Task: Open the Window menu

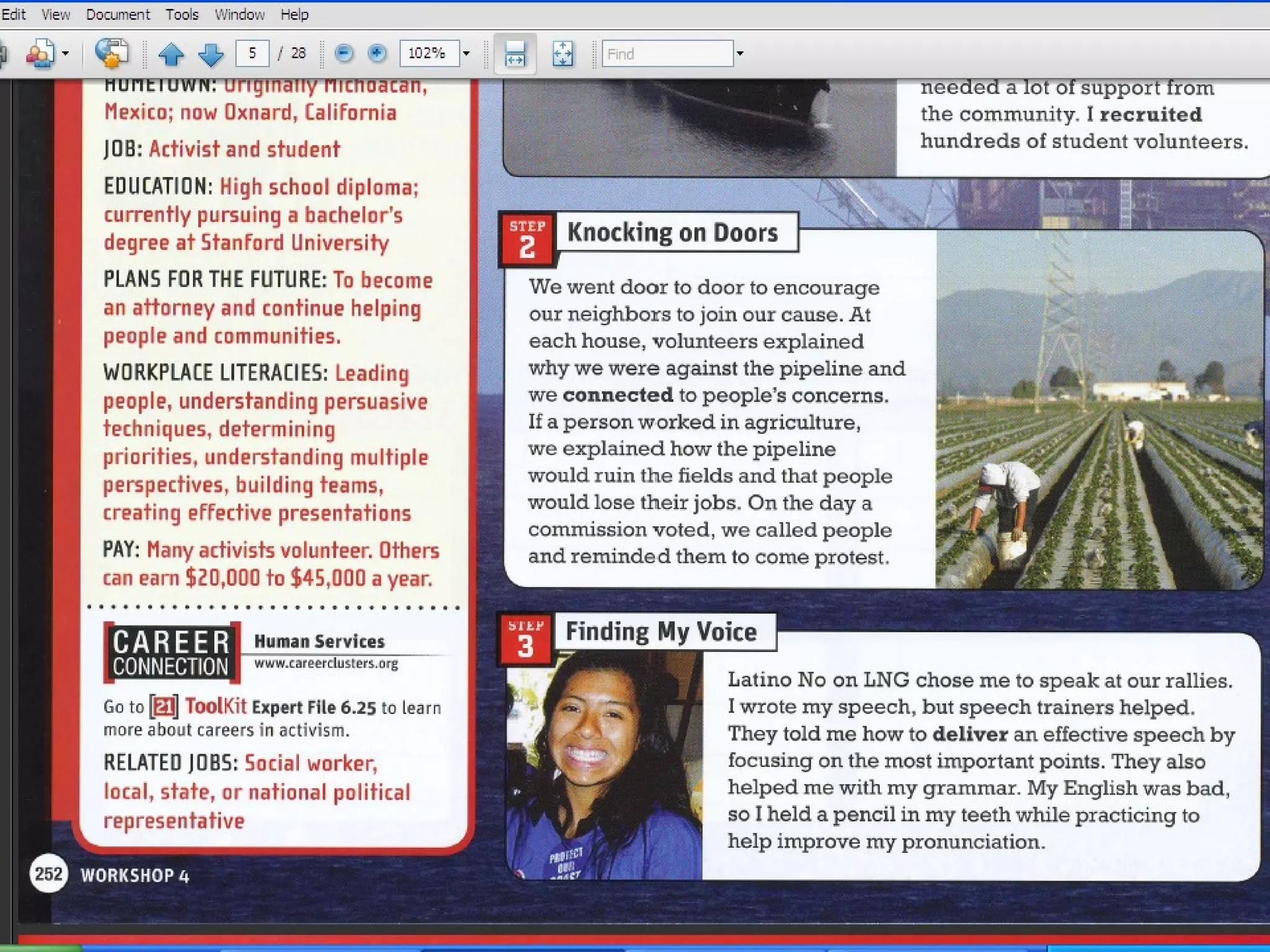Action: [x=239, y=14]
